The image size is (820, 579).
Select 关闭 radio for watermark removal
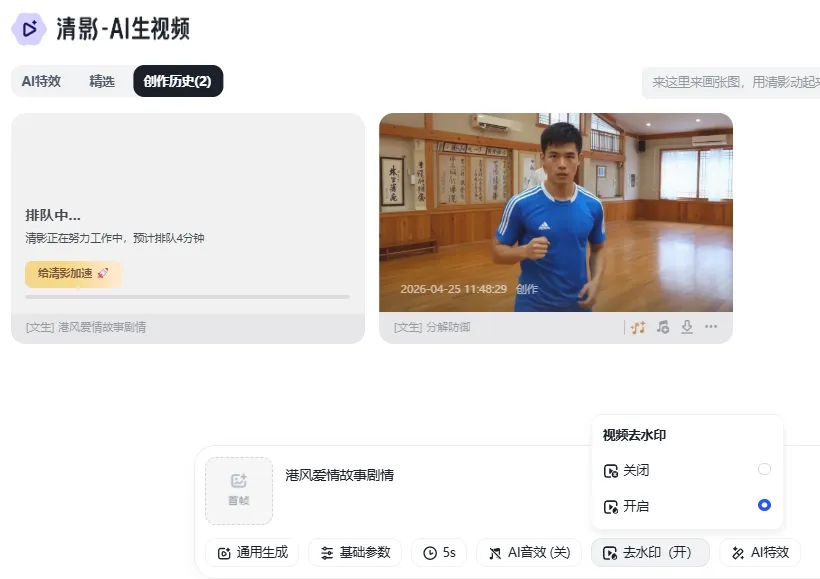coord(764,469)
